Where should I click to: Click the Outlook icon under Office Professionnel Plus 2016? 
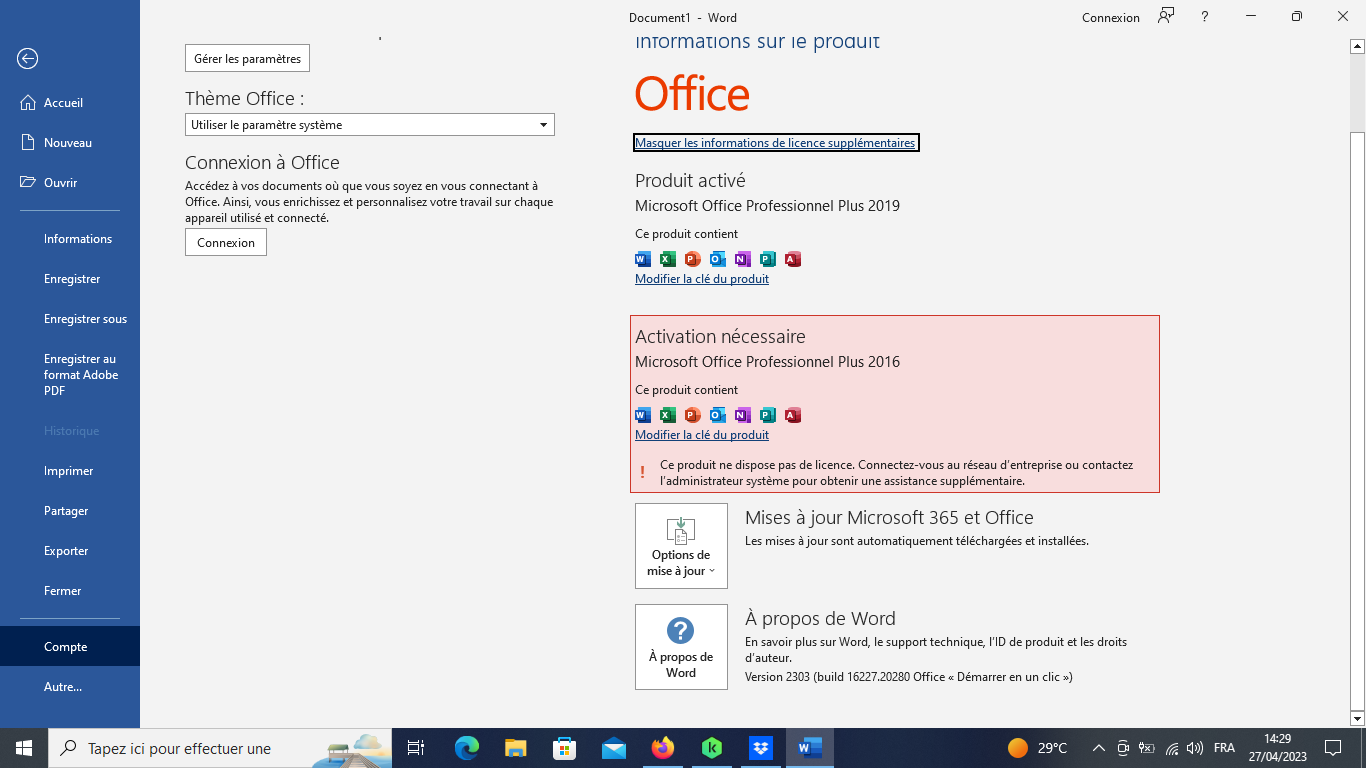pos(718,415)
